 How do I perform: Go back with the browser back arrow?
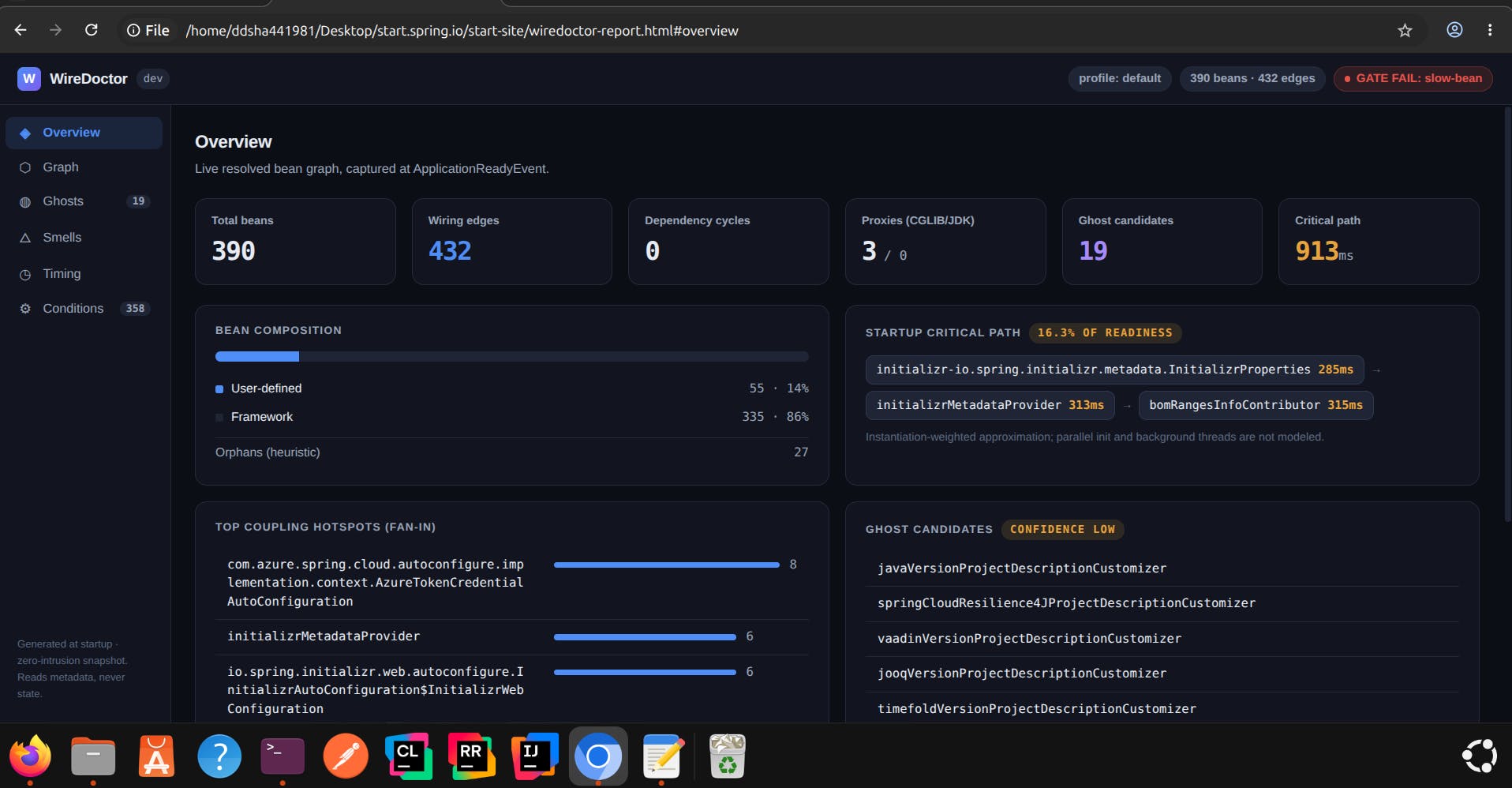pos(21,30)
